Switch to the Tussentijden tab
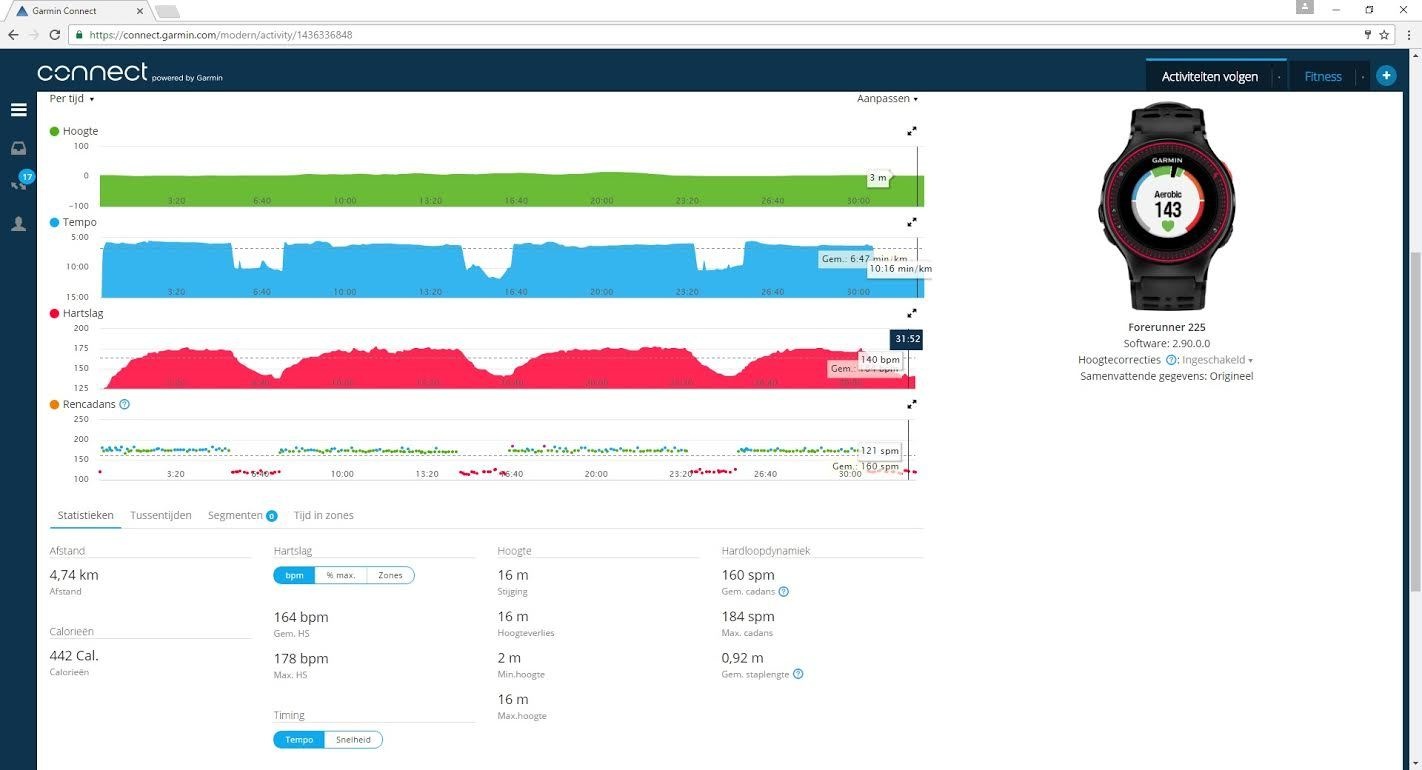 point(160,515)
